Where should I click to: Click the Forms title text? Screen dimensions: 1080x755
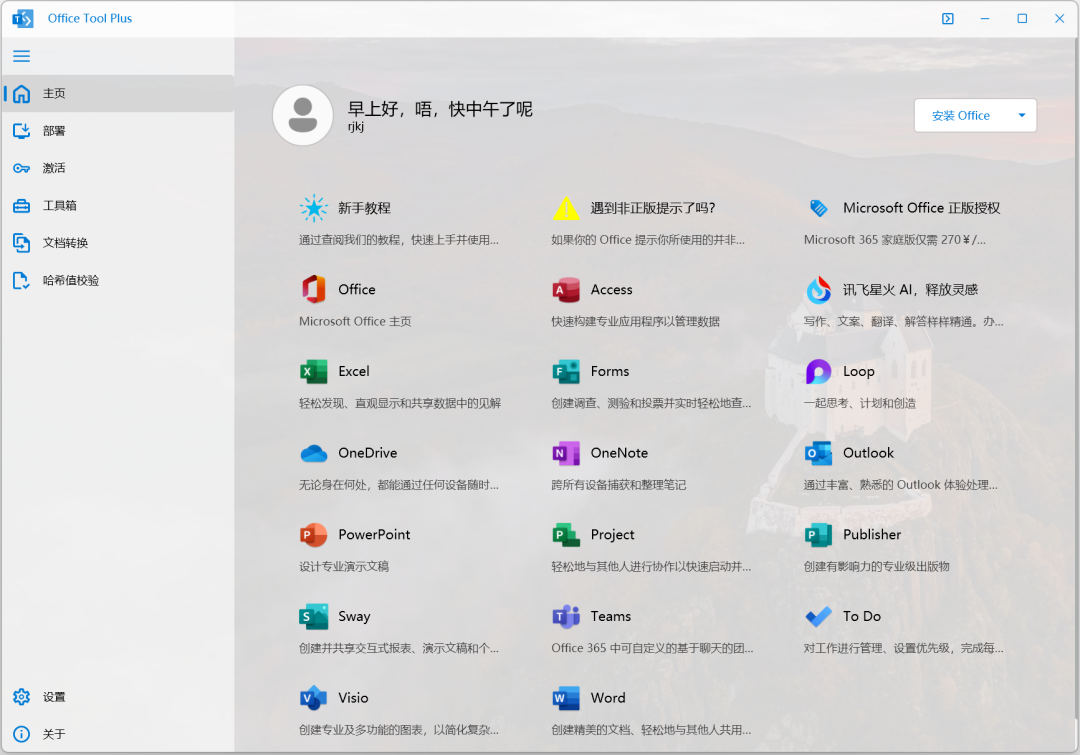[610, 371]
